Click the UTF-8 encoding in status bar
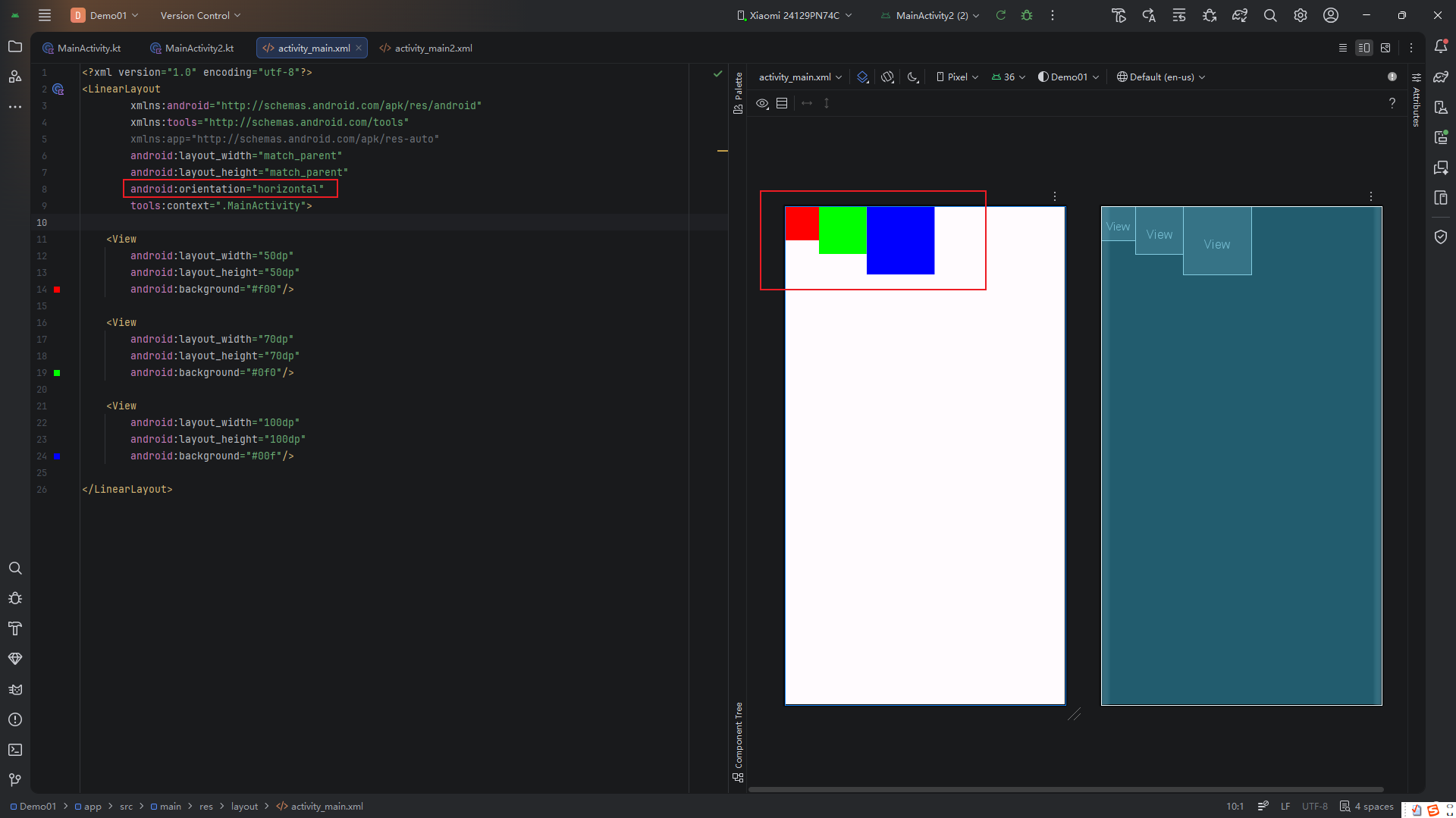 1314,807
